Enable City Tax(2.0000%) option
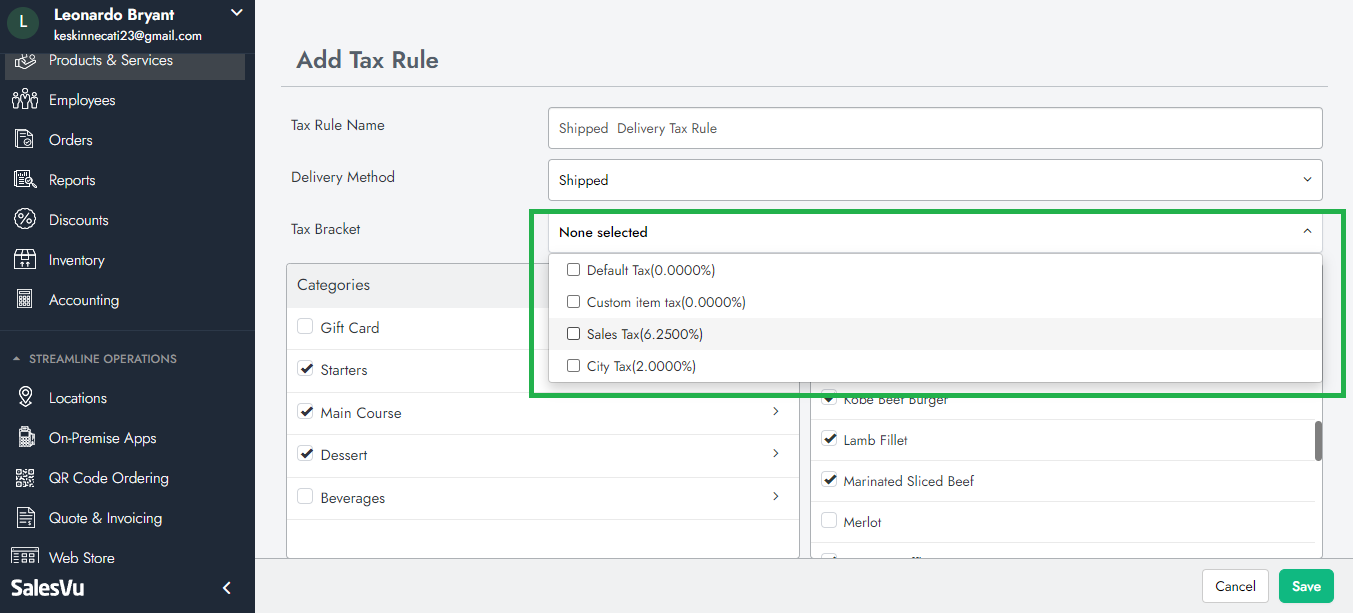The height and width of the screenshot is (613, 1353). pyautogui.click(x=573, y=366)
